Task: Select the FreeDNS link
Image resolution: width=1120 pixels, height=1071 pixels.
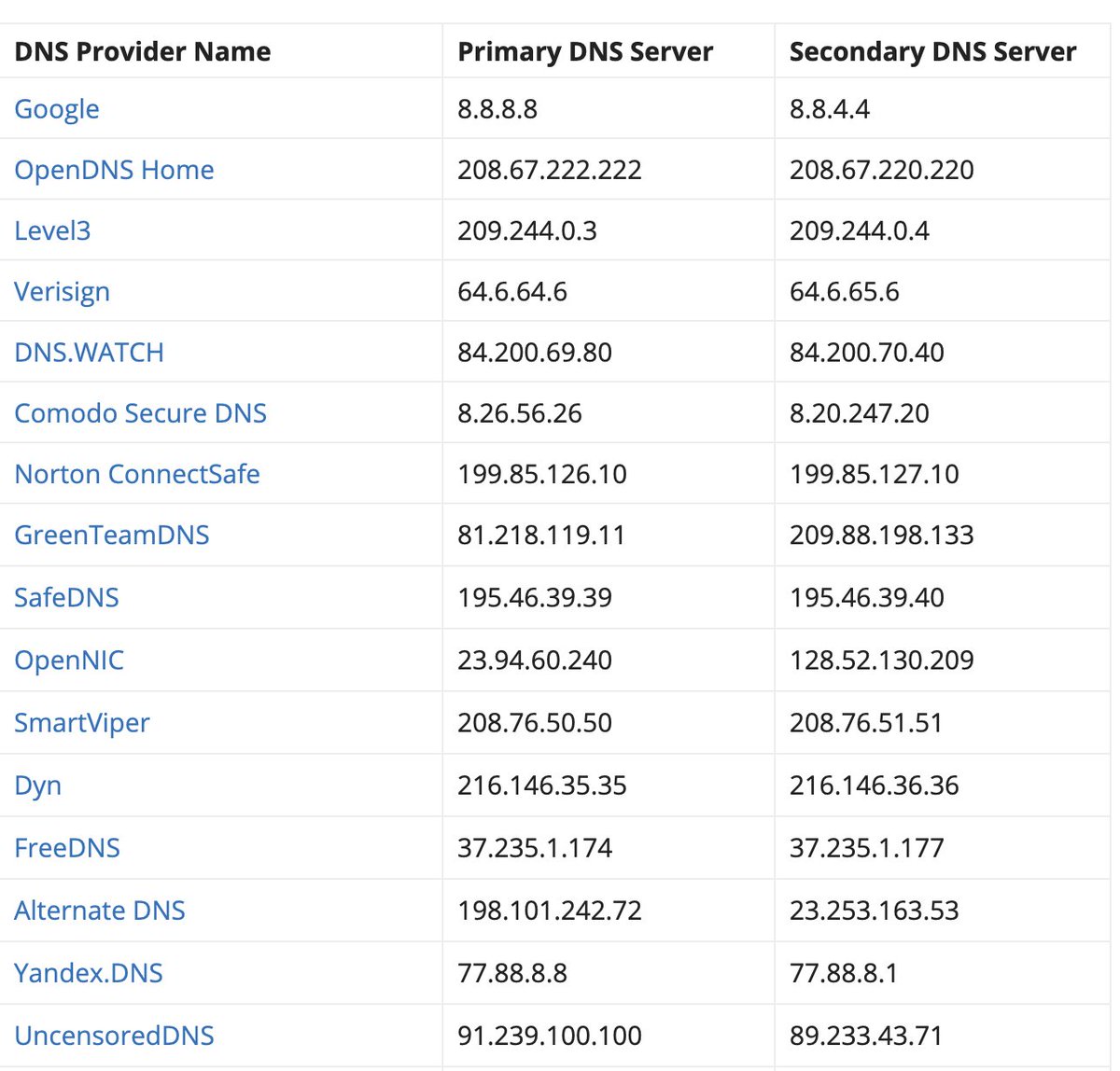Action: click(67, 848)
